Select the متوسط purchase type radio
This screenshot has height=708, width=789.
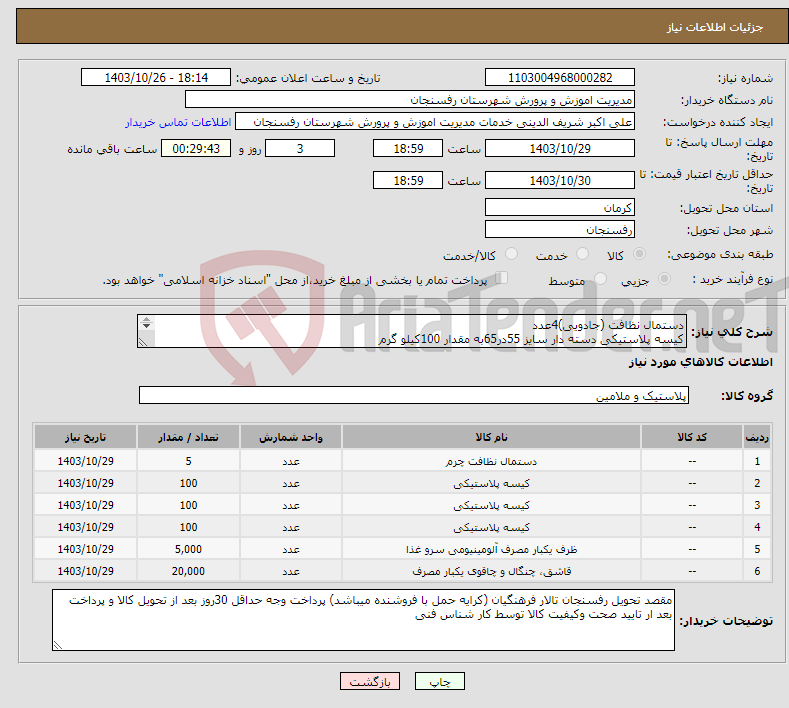600,279
